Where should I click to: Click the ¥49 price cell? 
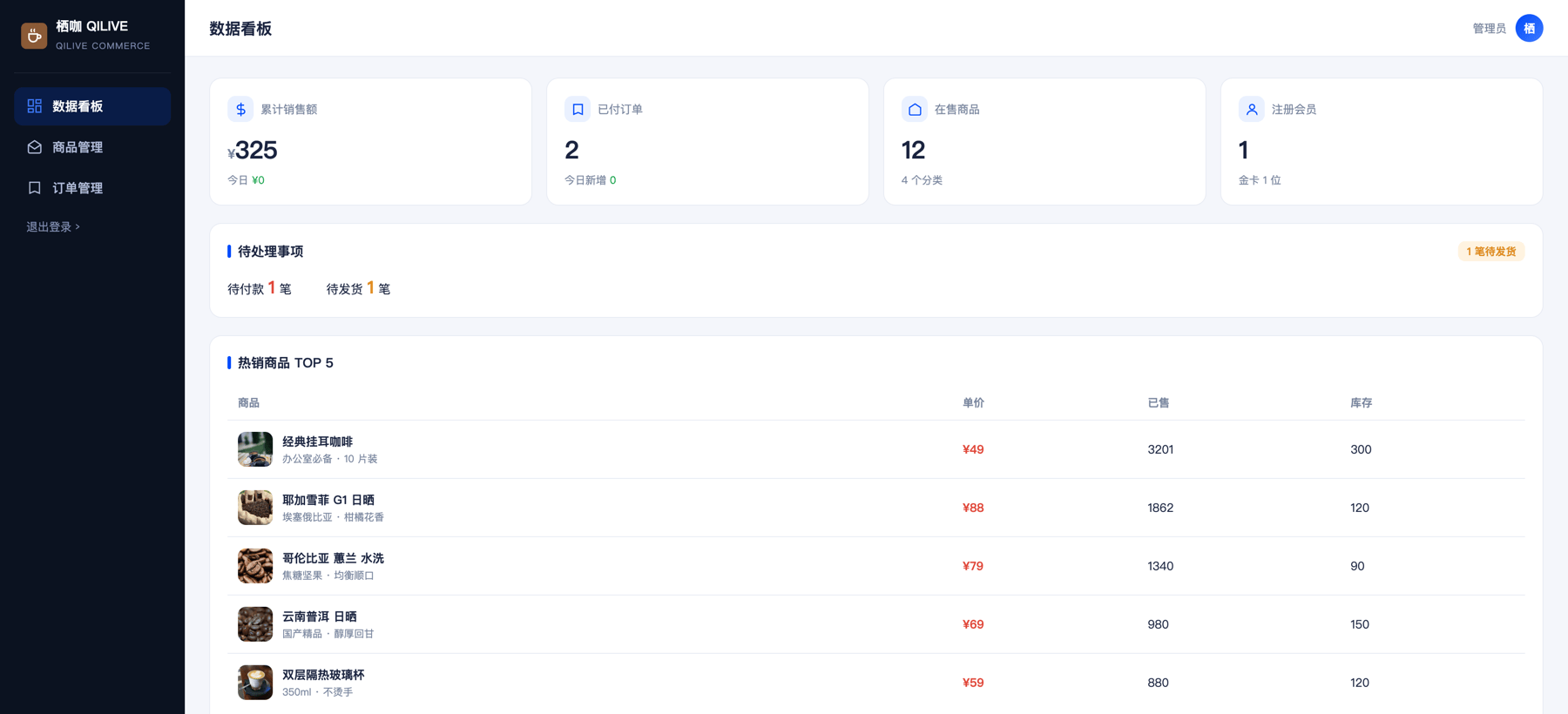[x=973, y=449]
